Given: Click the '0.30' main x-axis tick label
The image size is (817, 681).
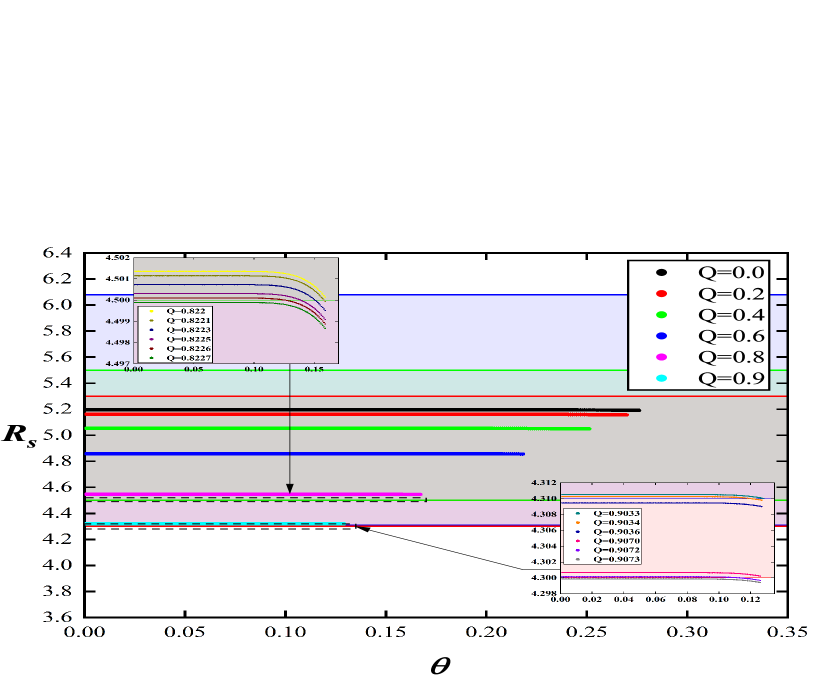Looking at the screenshot, I should pyautogui.click(x=687, y=632).
